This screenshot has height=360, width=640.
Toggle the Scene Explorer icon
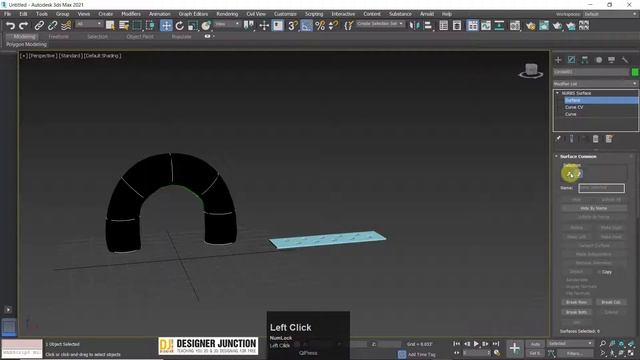444,26
